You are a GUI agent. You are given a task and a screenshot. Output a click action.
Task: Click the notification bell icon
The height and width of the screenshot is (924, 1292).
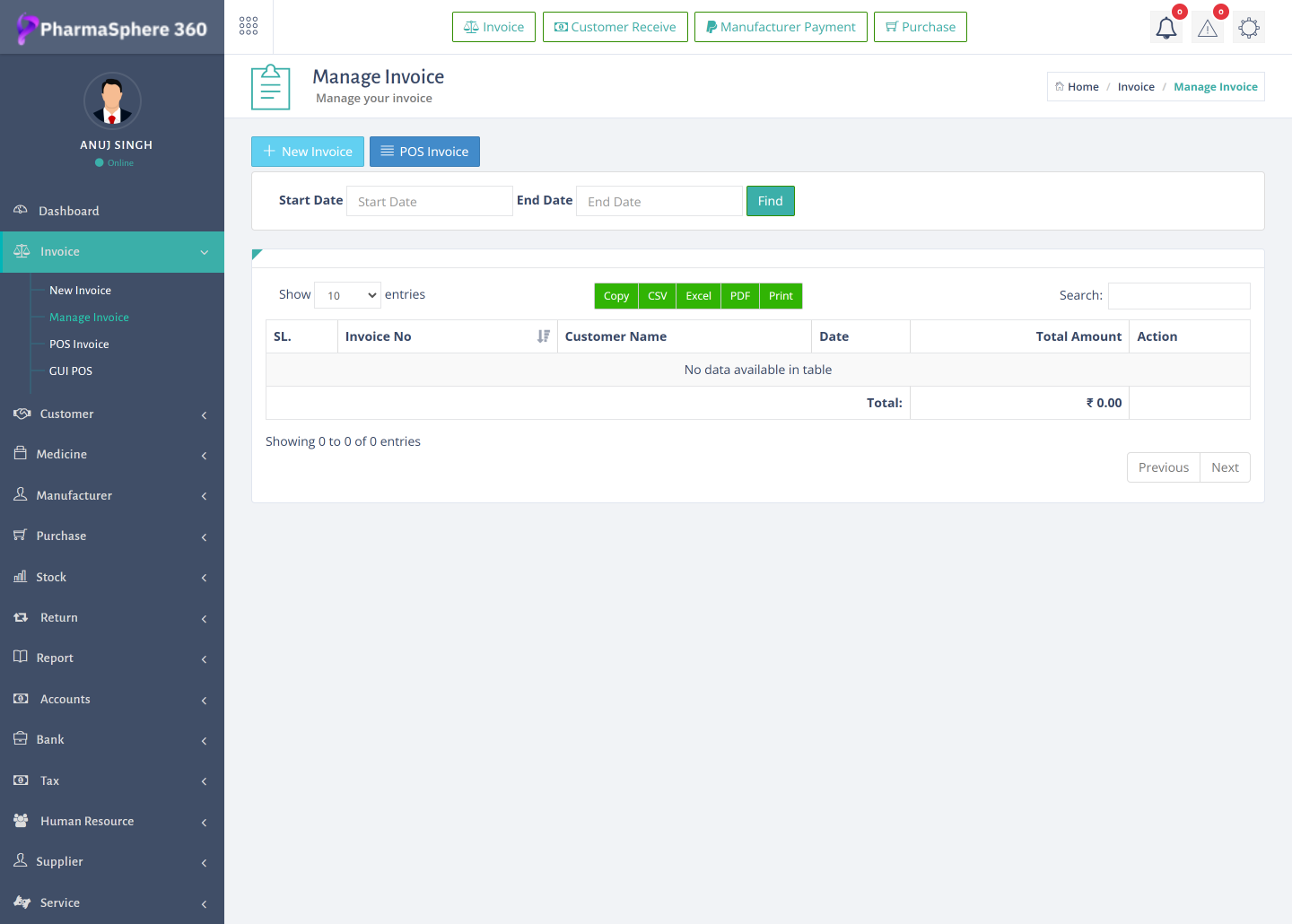pyautogui.click(x=1165, y=28)
